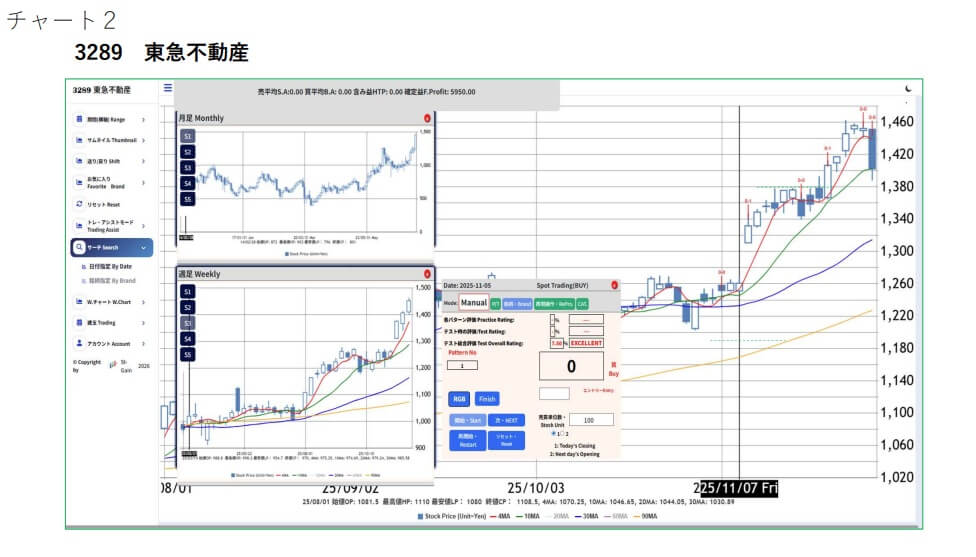Click the Favorite Brand sidebar icon
976x557 pixels.
[x=79, y=182]
